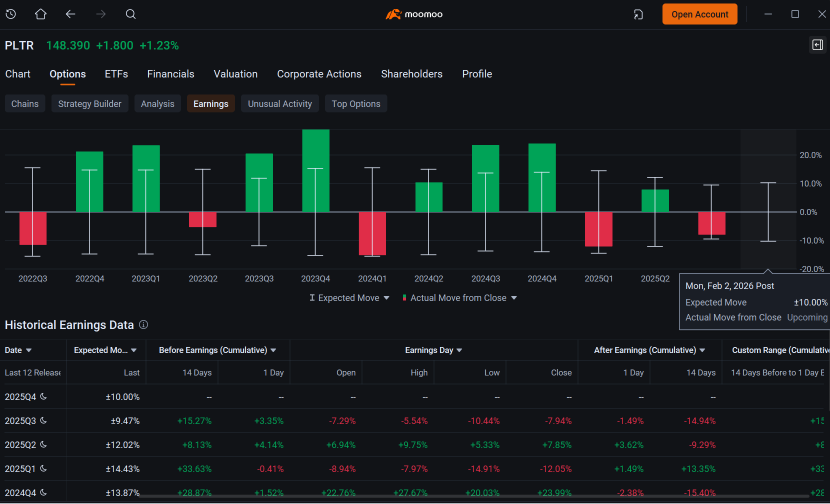Click the moon icon in the 2025Q3 row

pyautogui.click(x=43, y=420)
